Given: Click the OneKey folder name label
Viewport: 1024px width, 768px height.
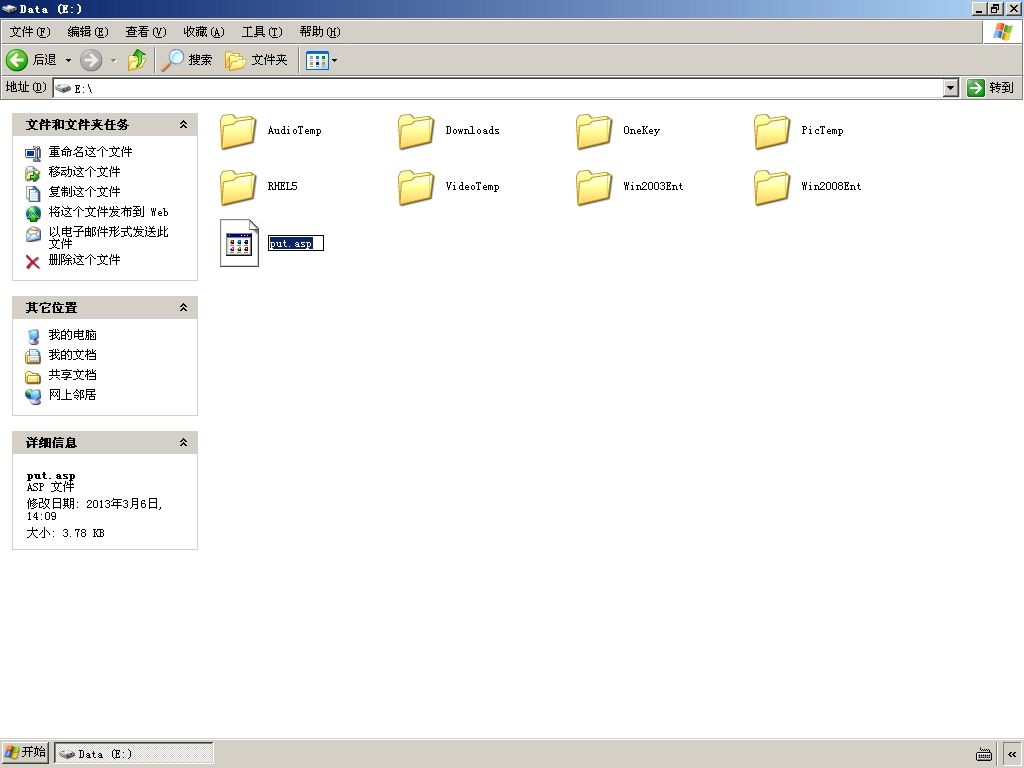Looking at the screenshot, I should point(641,131).
